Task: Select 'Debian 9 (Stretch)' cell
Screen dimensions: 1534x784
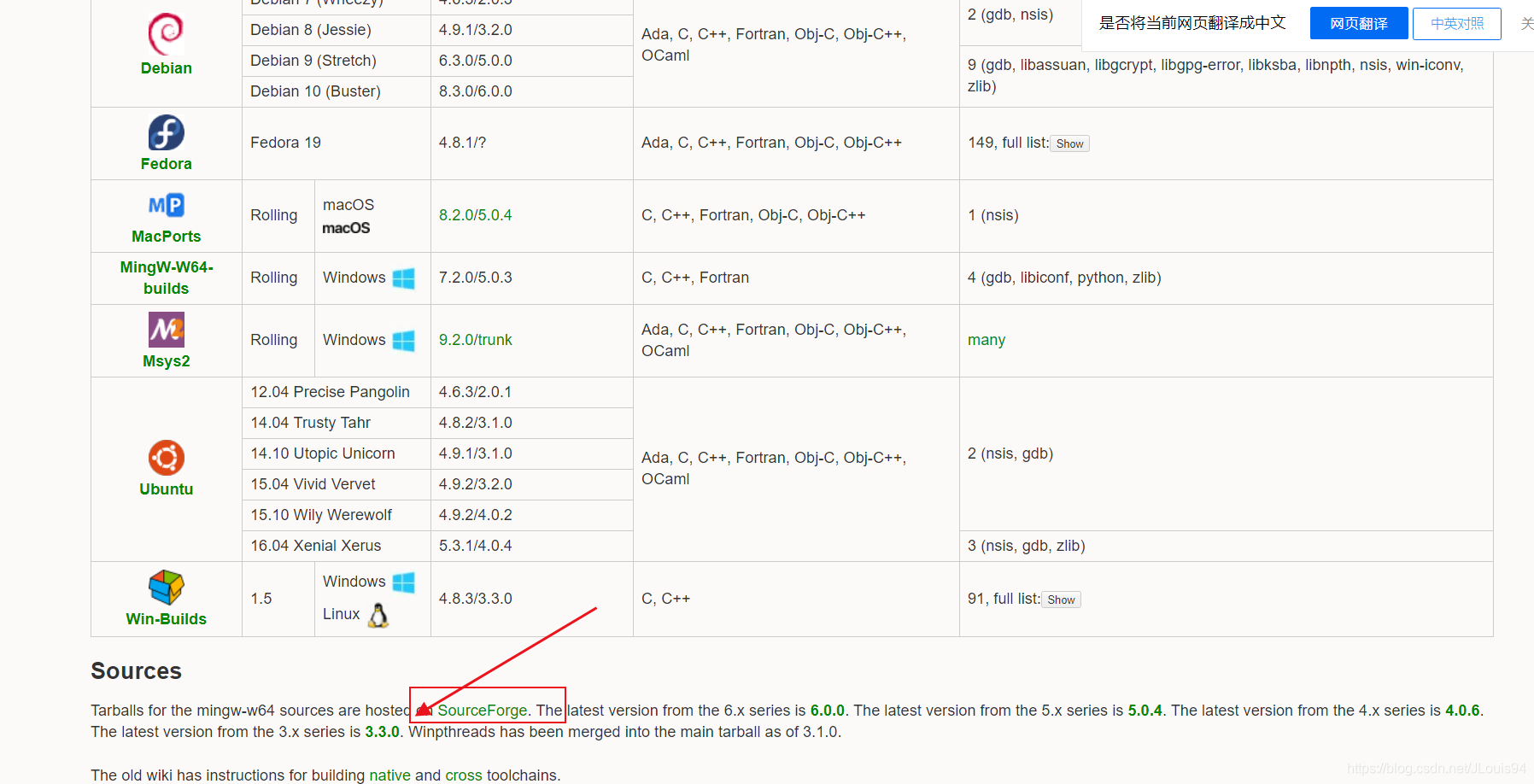Action: [x=337, y=61]
